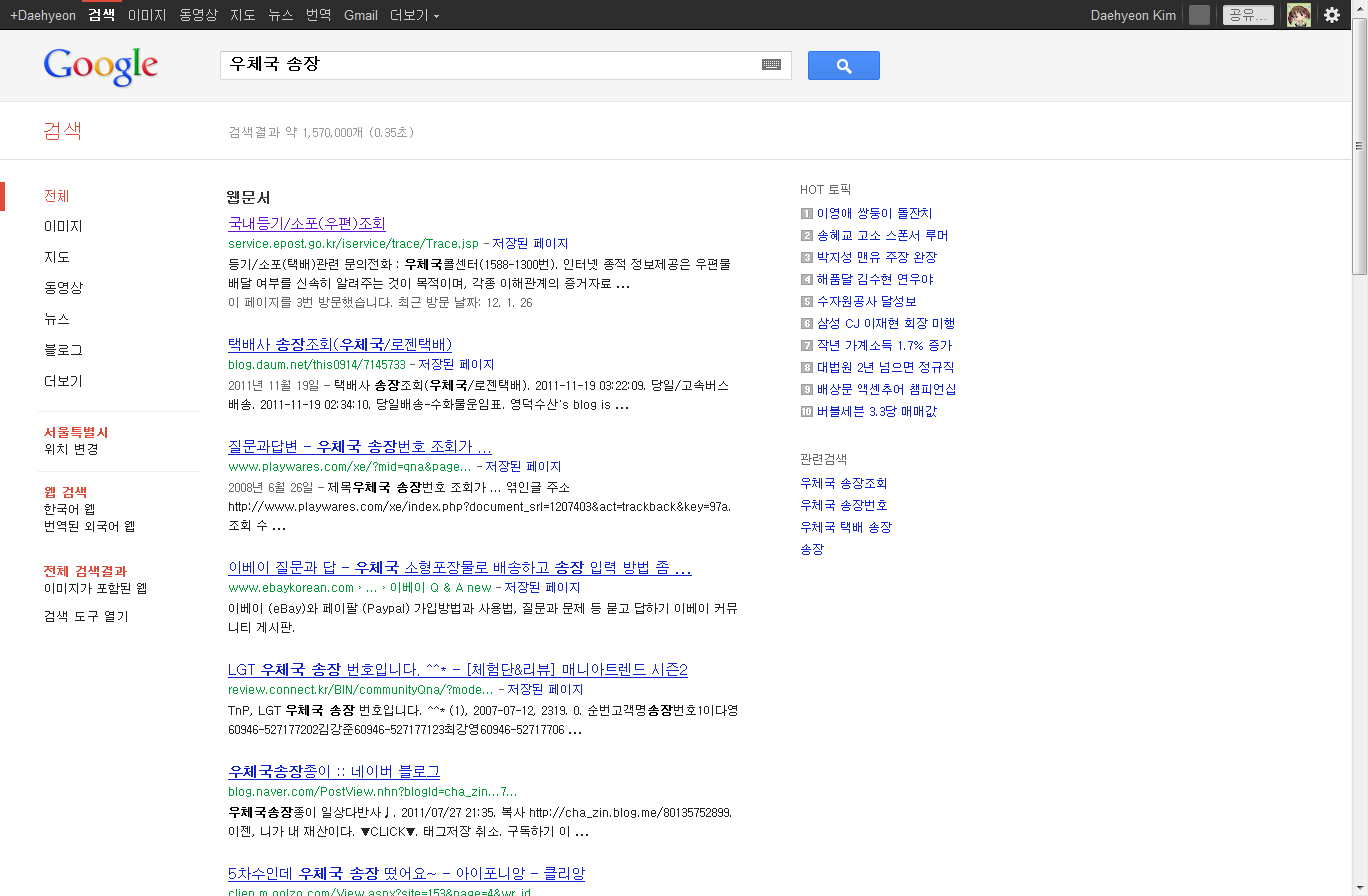Open the 국내등기/소포(우편)조회 result
This screenshot has height=896, width=1368.
(x=307, y=223)
